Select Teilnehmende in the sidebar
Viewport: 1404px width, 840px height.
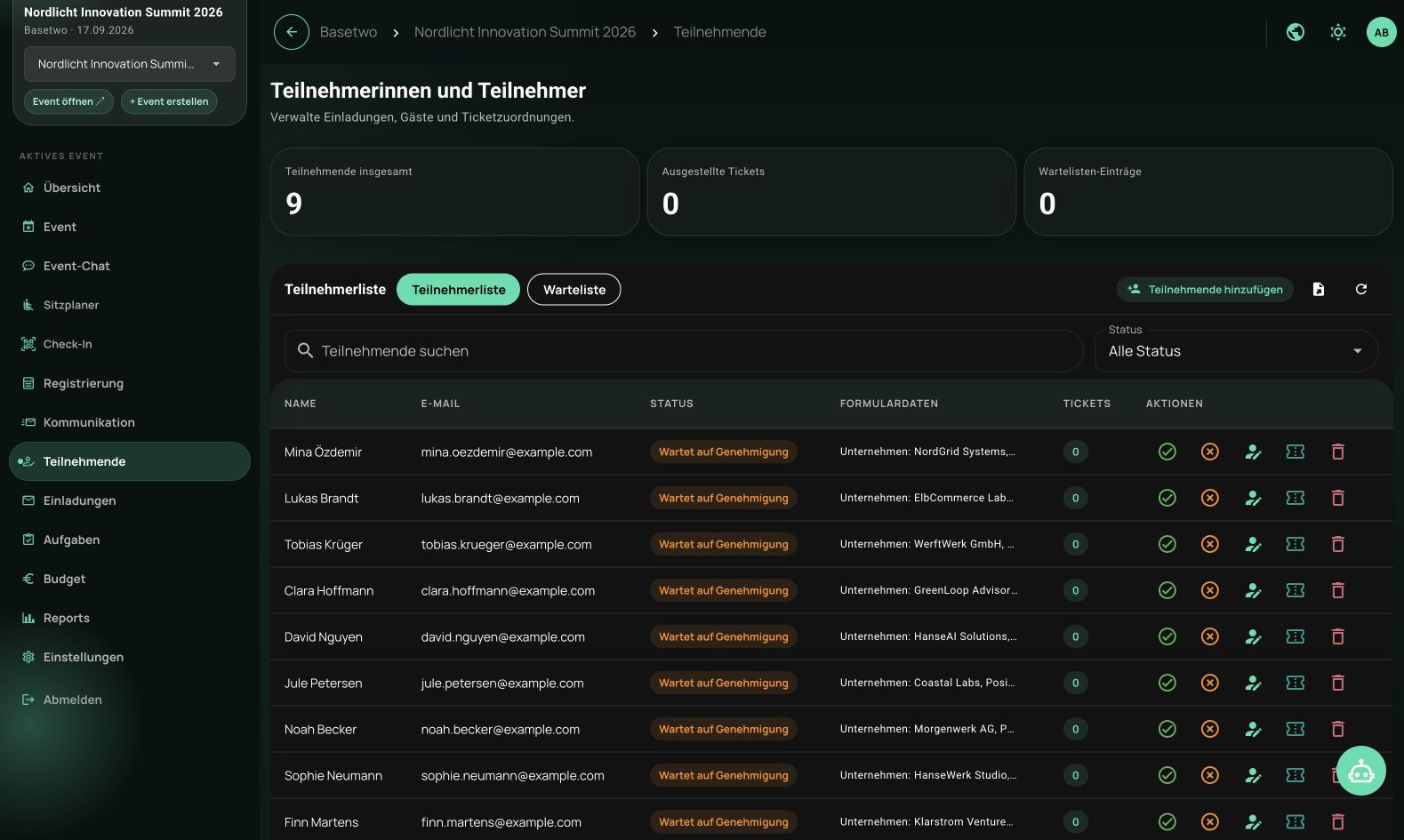pos(130,461)
